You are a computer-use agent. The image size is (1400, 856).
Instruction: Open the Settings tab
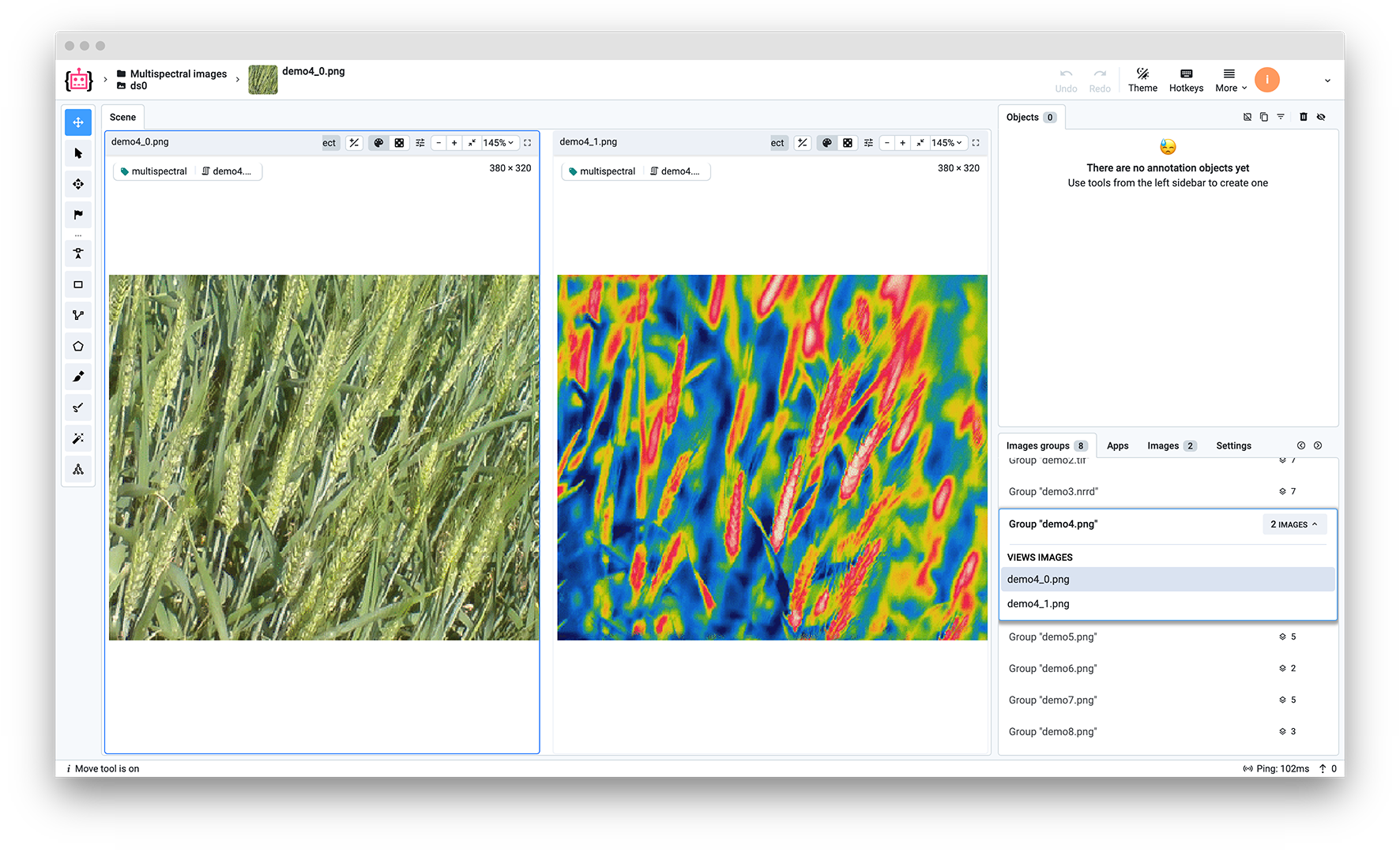coord(1233,446)
